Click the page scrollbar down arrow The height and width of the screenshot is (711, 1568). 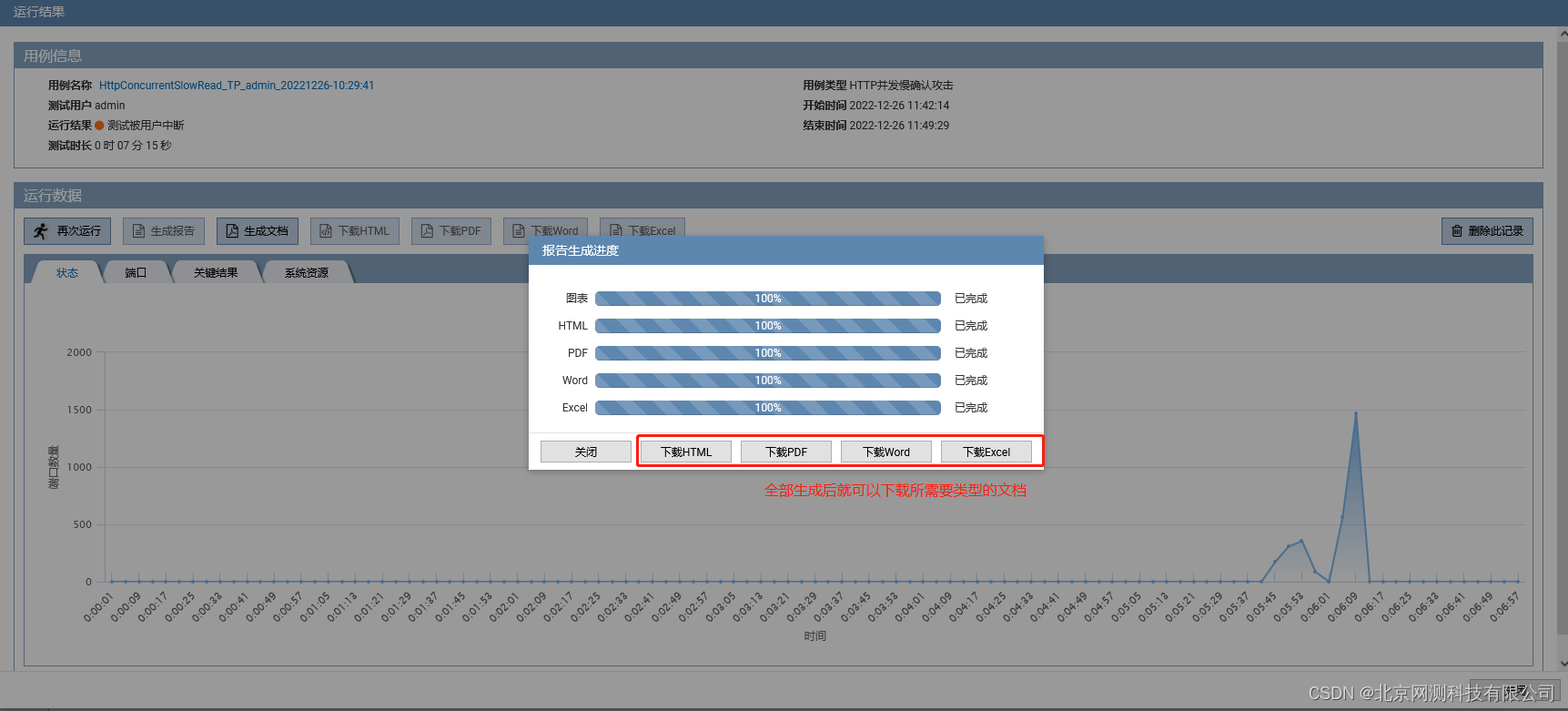click(1563, 665)
